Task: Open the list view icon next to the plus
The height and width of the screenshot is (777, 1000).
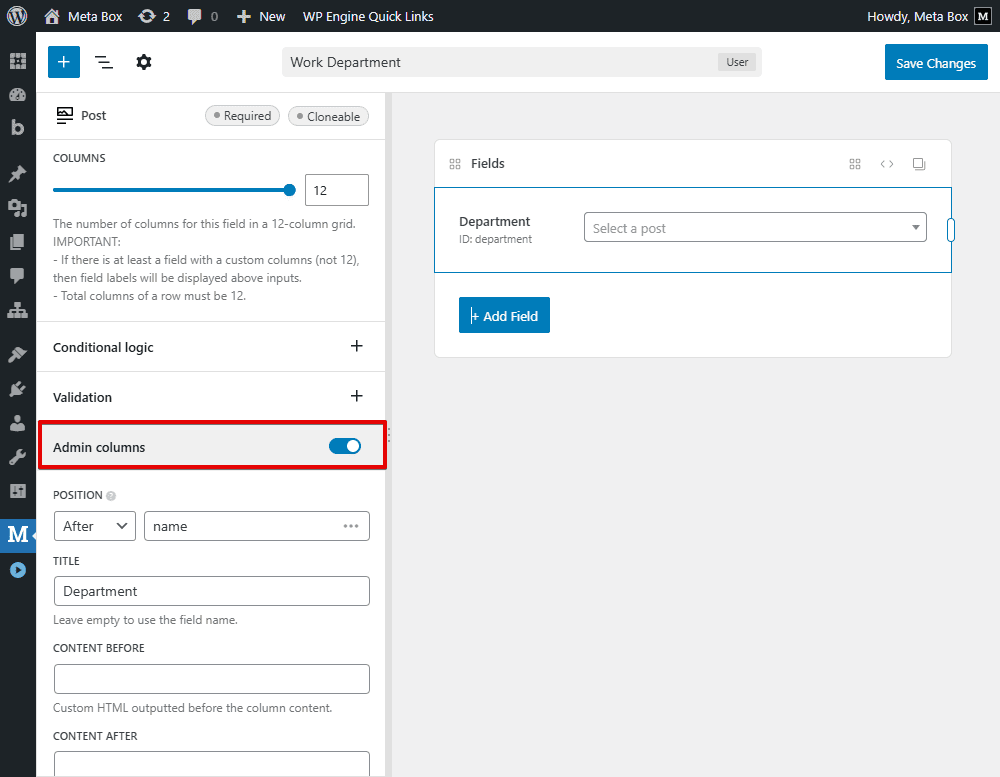Action: [104, 62]
